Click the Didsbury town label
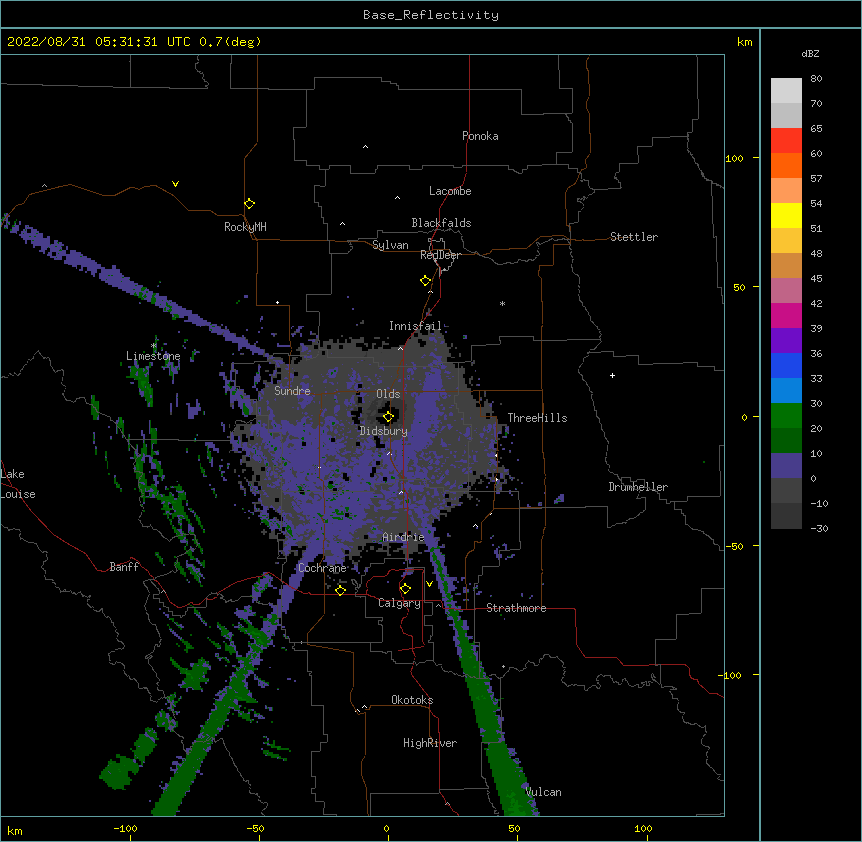The height and width of the screenshot is (842, 862). click(x=384, y=431)
